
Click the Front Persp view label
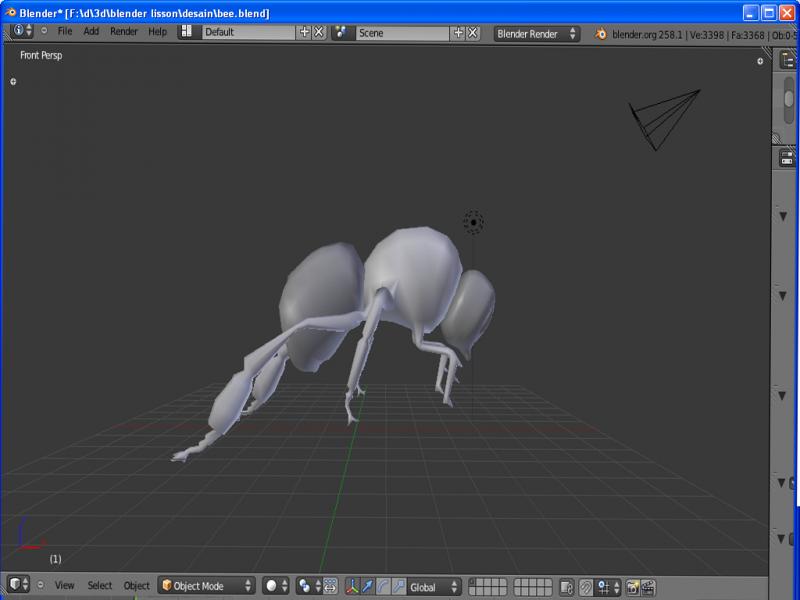[41, 55]
